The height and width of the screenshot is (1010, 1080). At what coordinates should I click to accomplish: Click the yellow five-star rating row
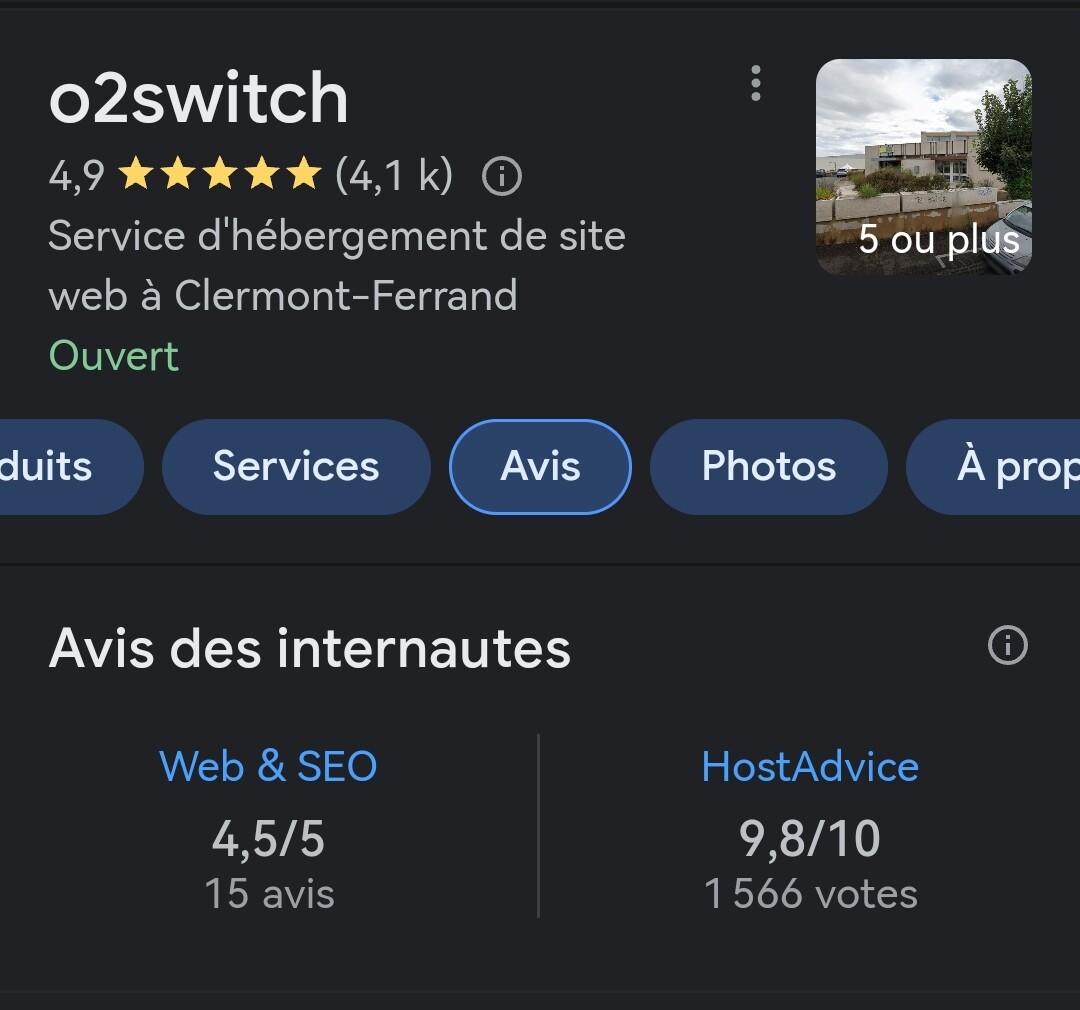click(x=220, y=174)
